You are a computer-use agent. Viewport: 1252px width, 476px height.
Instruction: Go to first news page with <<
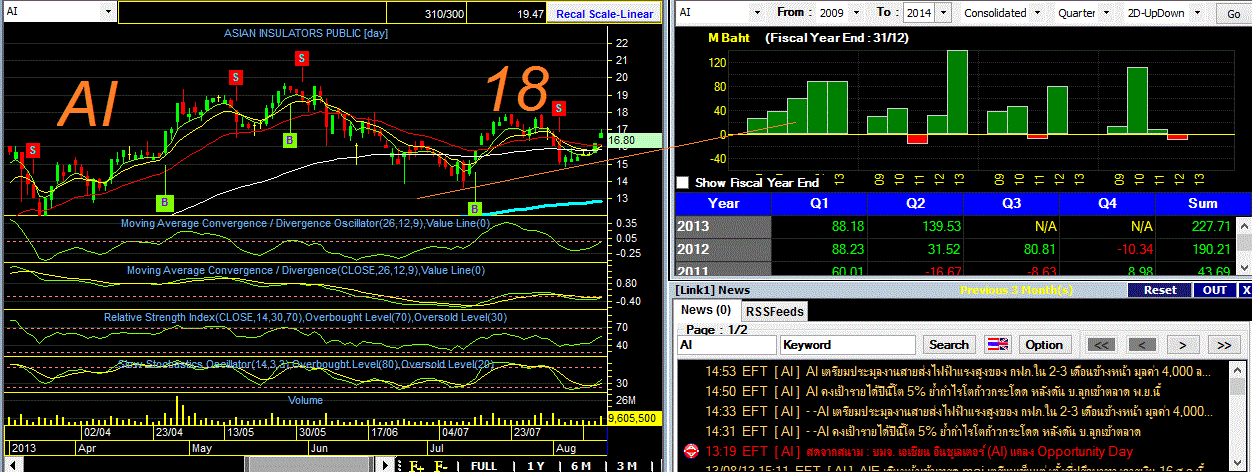point(1101,344)
